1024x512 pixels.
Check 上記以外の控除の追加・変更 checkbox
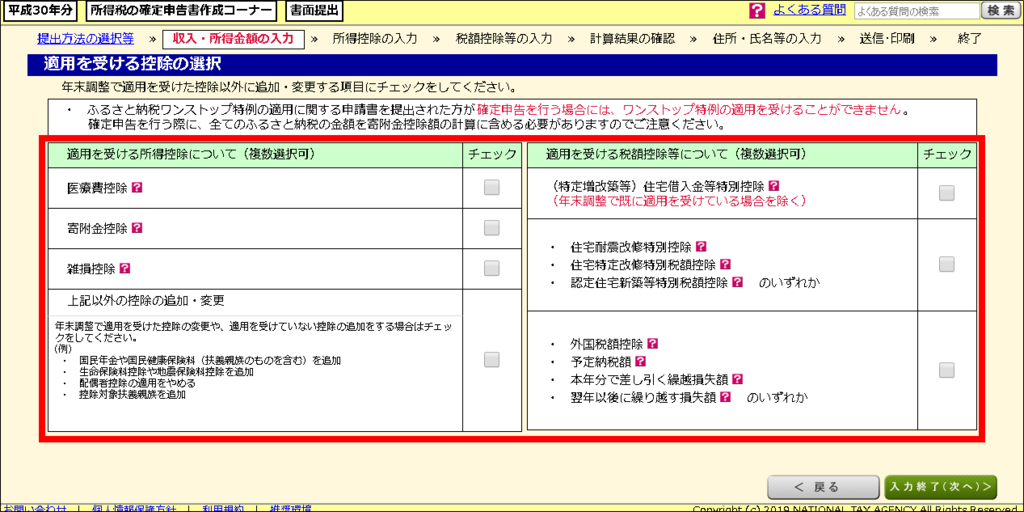point(492,359)
